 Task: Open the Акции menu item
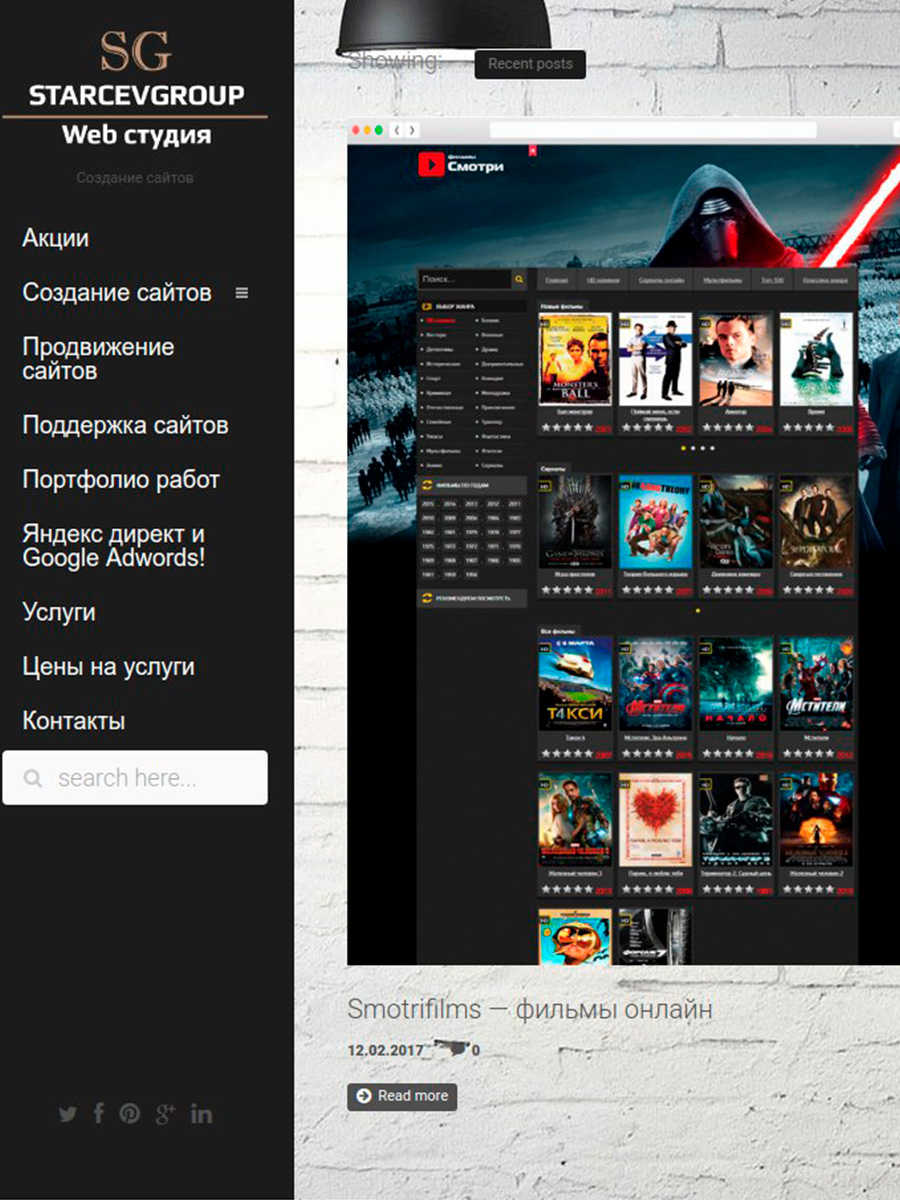point(56,238)
